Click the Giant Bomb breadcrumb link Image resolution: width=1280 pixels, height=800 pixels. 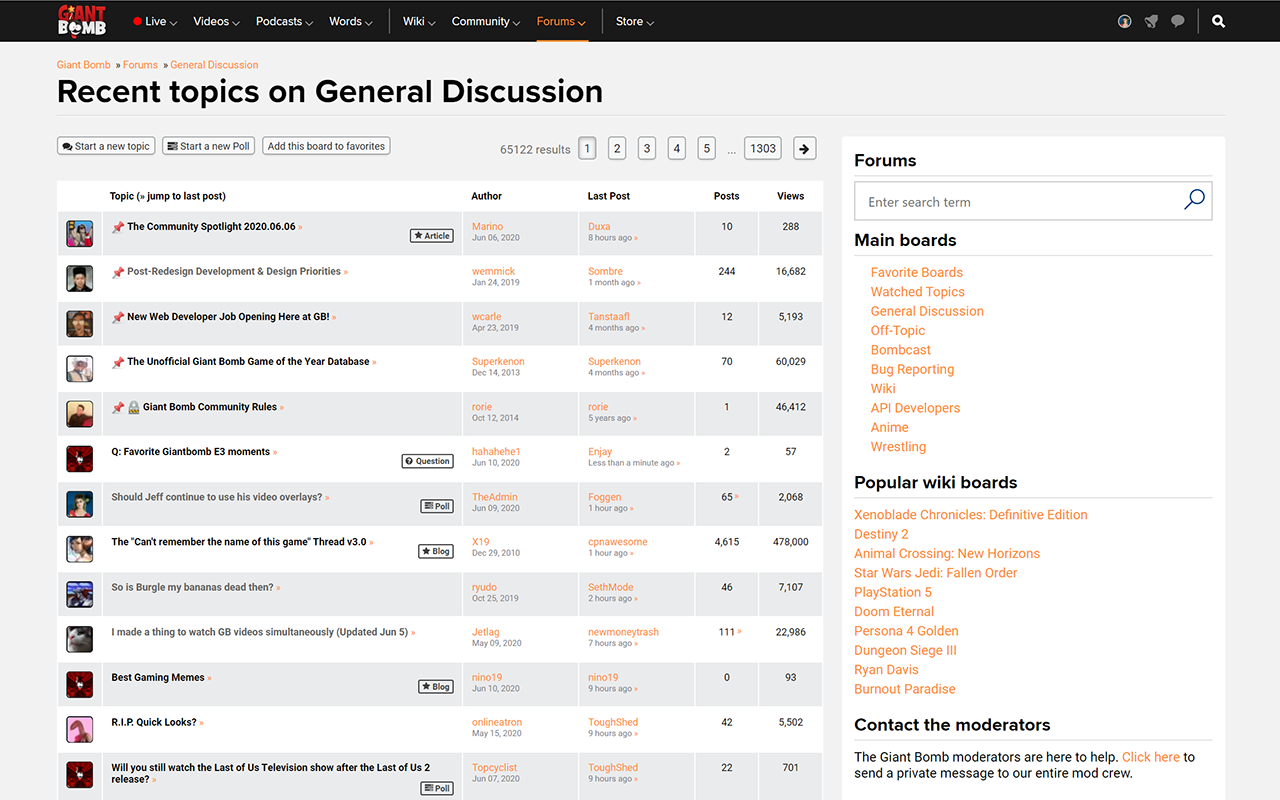84,65
